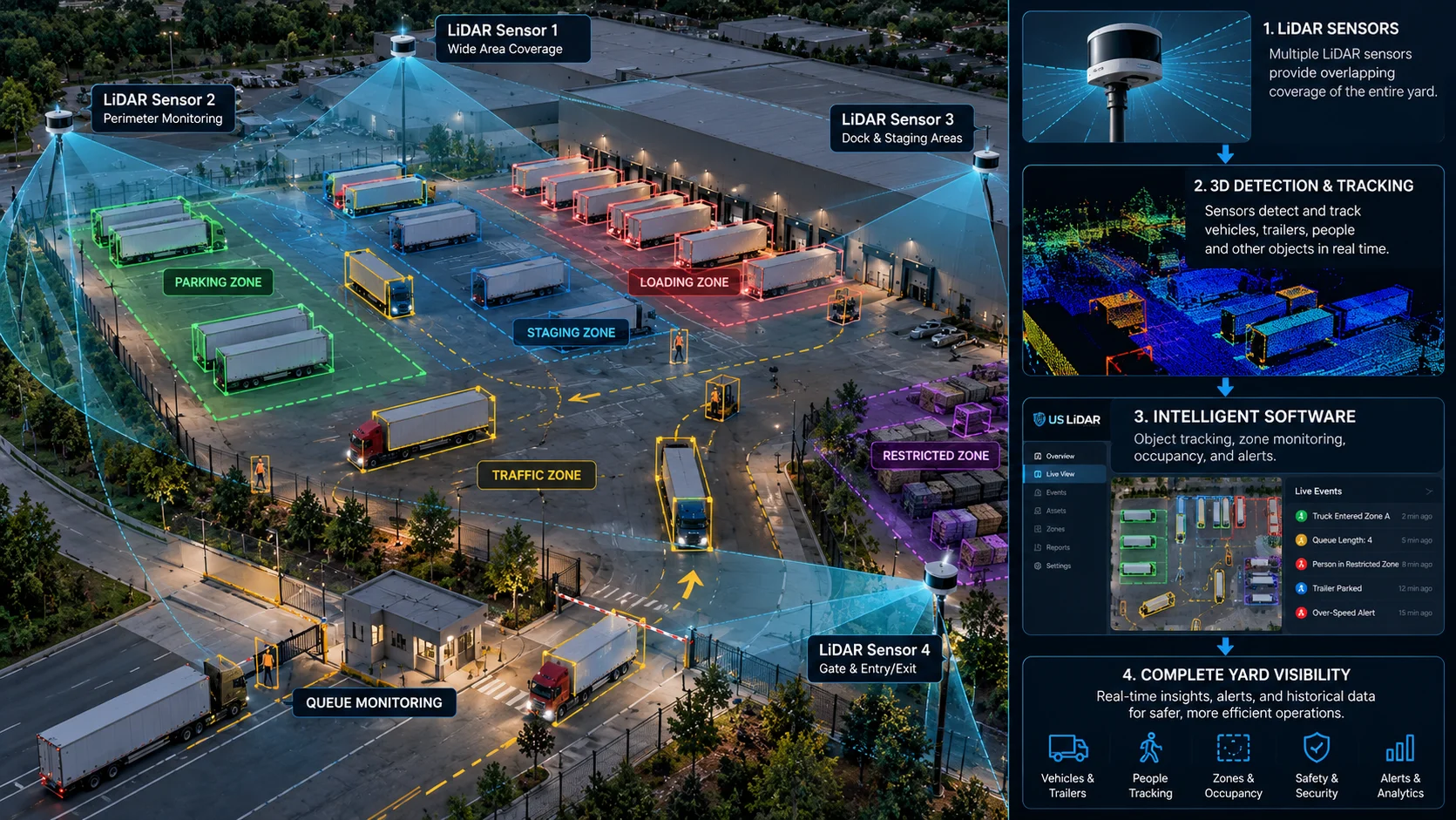The height and width of the screenshot is (820, 1456).
Task: Select the 'Over-Speed Alert' event text
Action: [x=1344, y=613]
